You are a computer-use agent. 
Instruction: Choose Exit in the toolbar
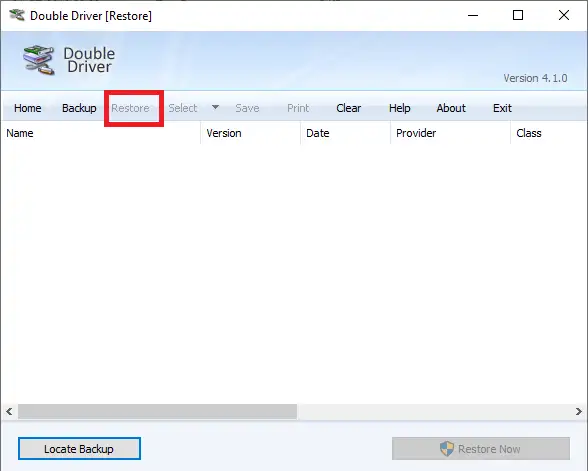(502, 108)
